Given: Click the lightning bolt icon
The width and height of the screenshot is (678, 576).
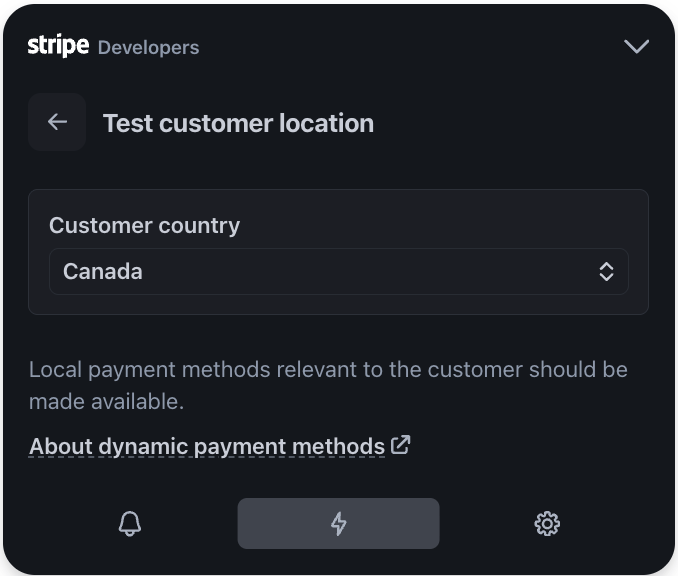Looking at the screenshot, I should coord(338,523).
